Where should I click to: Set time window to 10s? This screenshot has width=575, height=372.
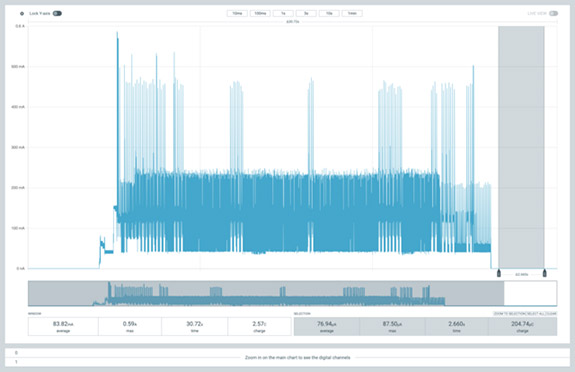329,13
